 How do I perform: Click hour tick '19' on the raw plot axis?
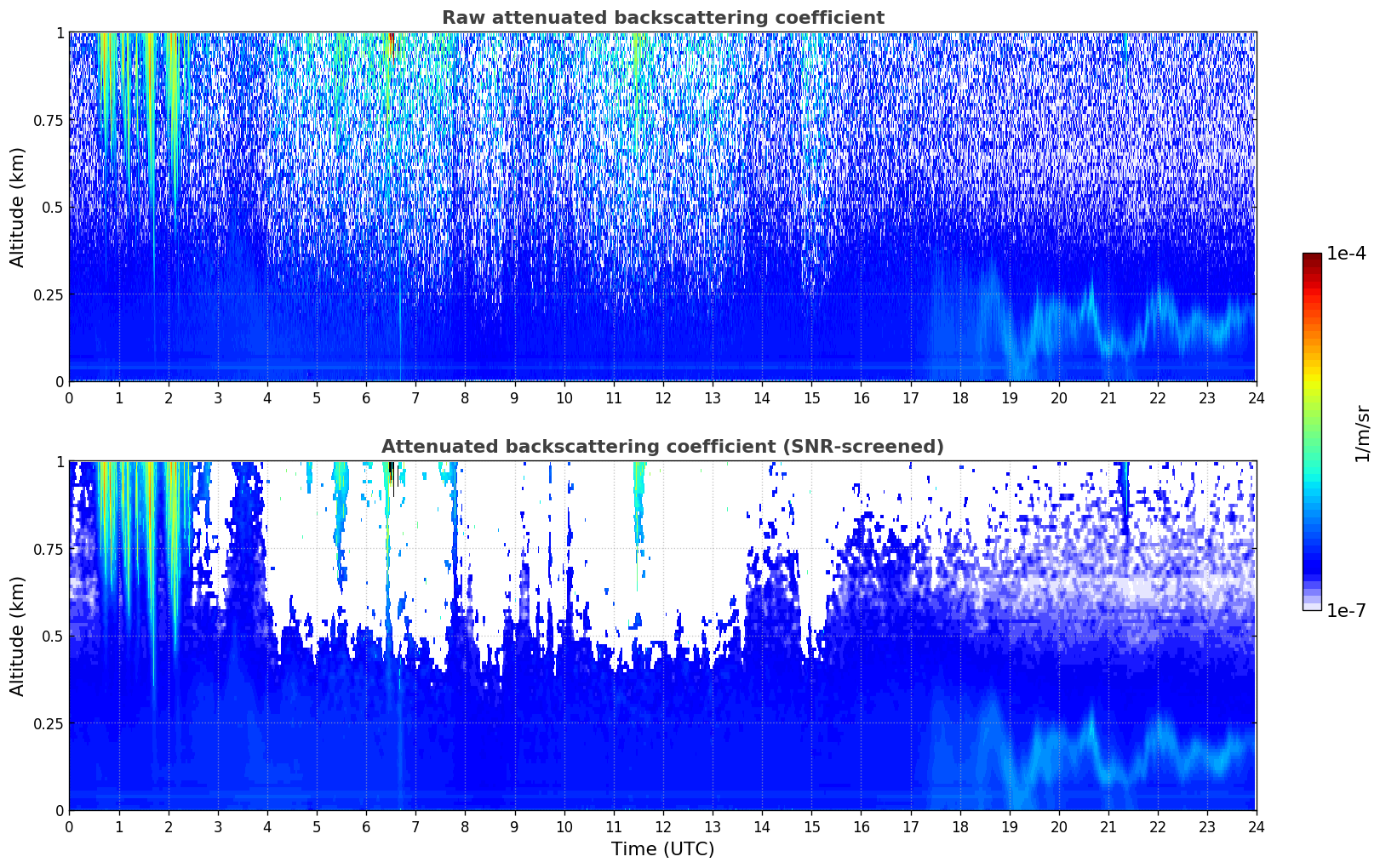pos(1009,397)
